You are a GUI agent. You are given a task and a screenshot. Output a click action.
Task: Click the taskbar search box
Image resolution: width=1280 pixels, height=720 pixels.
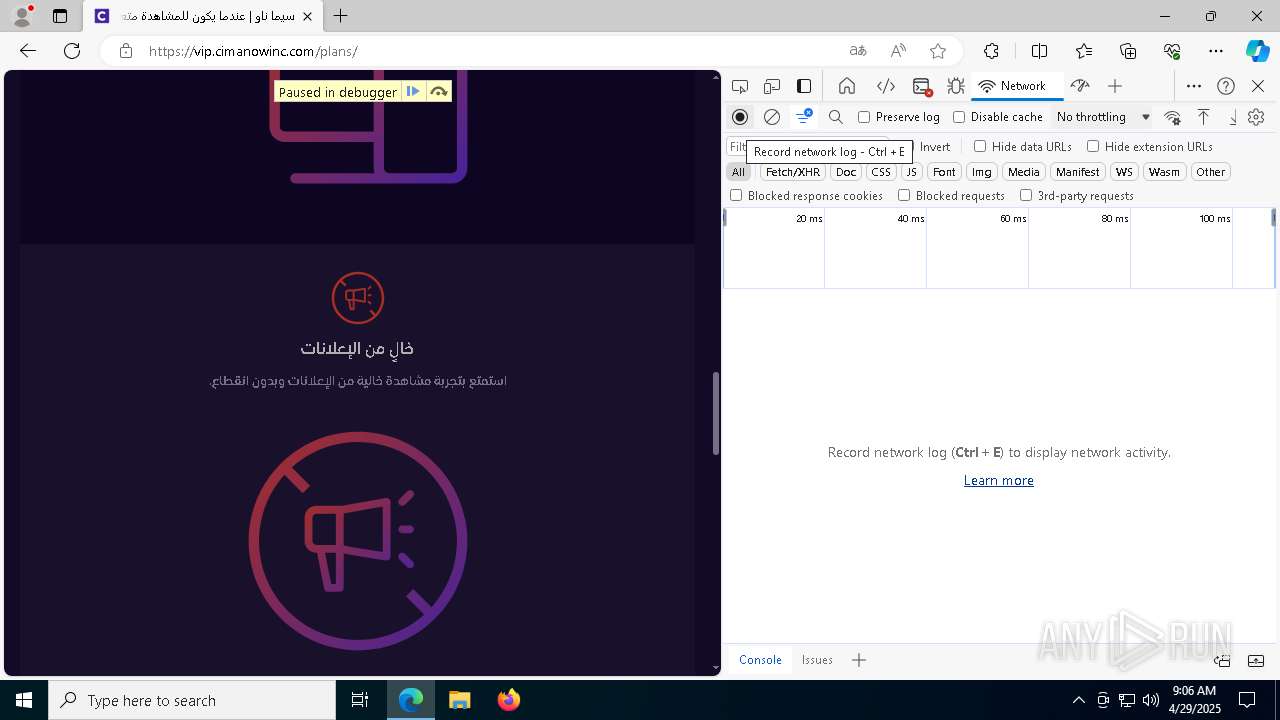click(x=192, y=700)
